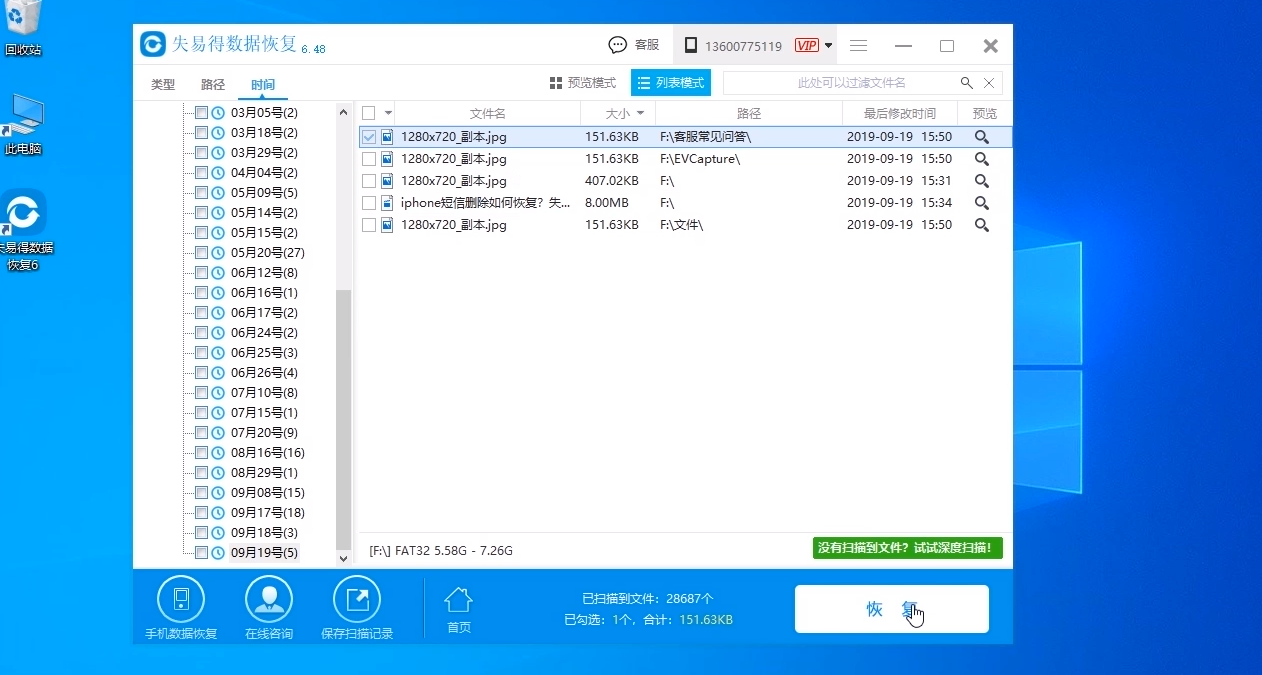Open the 大小 column sort dropdown arrow

click(640, 113)
